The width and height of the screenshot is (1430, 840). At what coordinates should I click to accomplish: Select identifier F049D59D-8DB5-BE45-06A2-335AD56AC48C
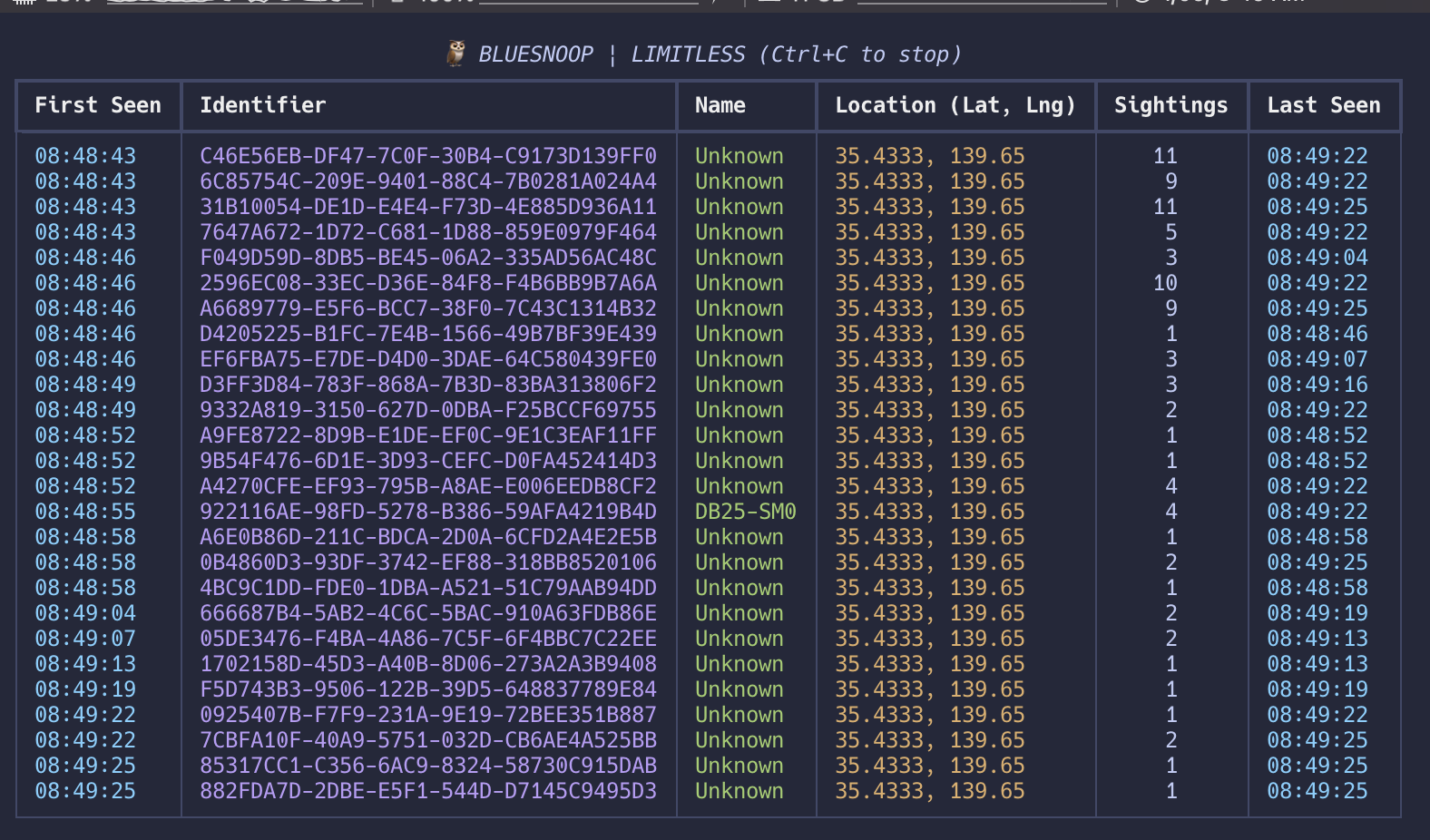pos(428,258)
